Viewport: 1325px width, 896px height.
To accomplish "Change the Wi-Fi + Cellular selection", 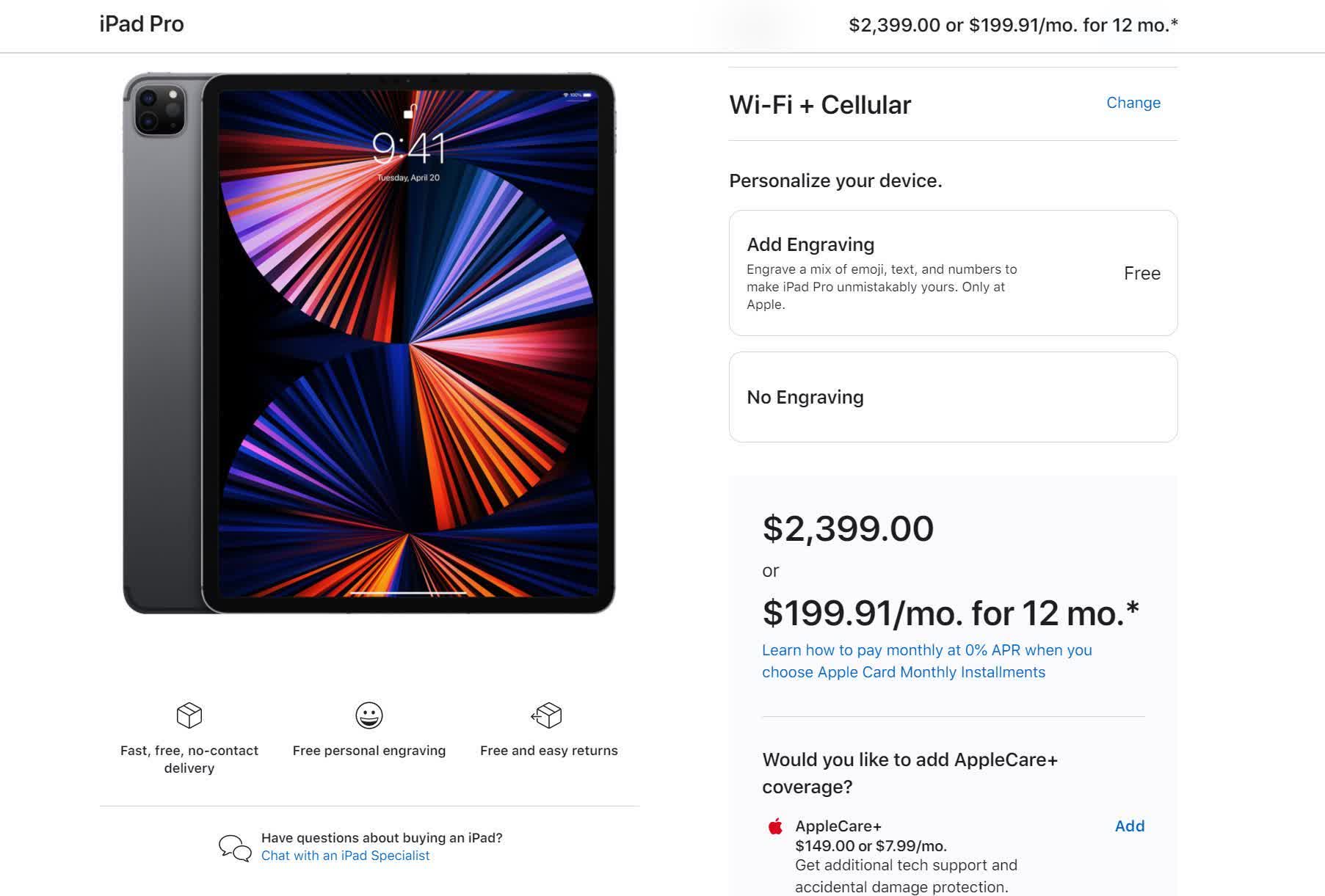I will pos(1133,103).
